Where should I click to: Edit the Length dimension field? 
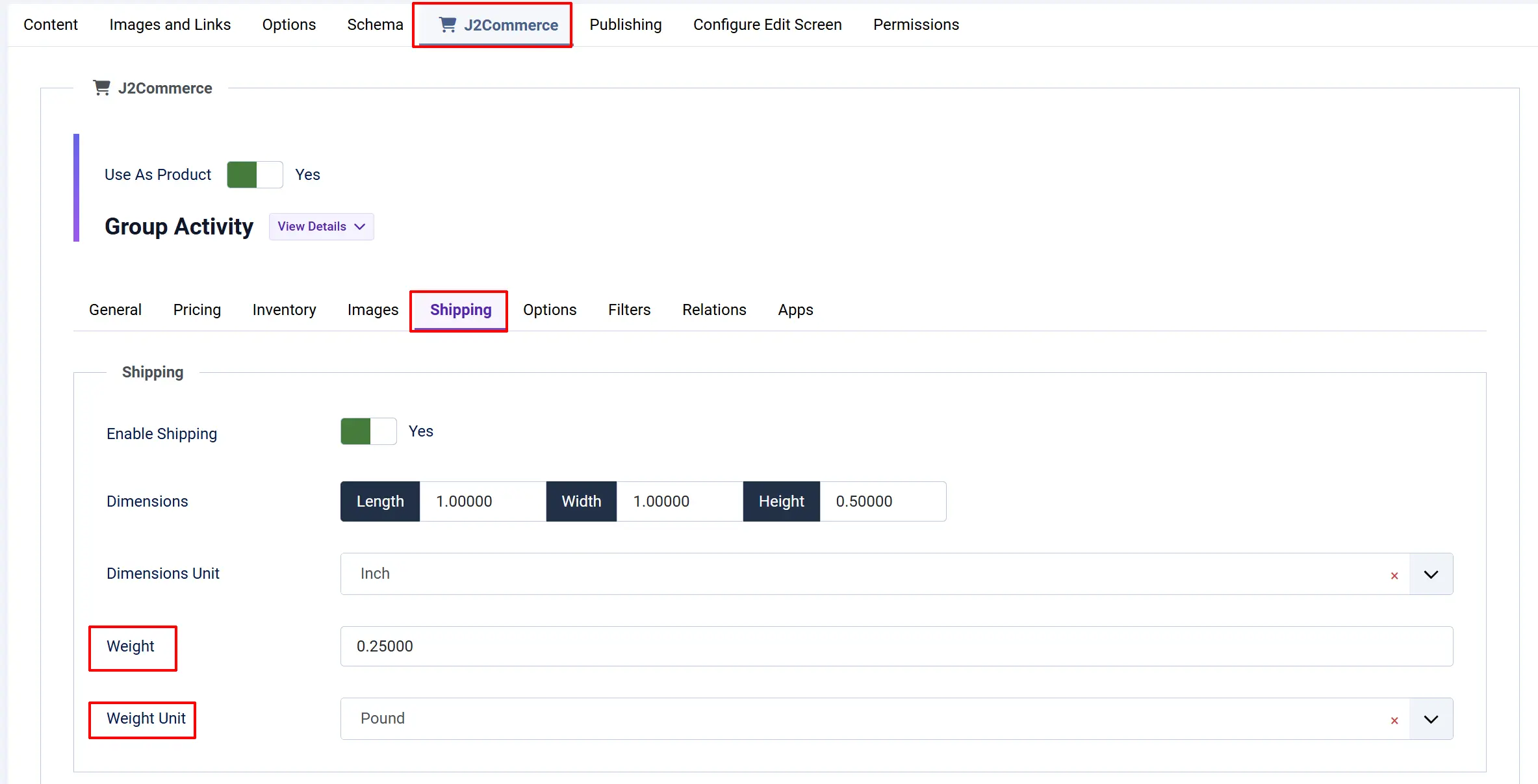(483, 501)
